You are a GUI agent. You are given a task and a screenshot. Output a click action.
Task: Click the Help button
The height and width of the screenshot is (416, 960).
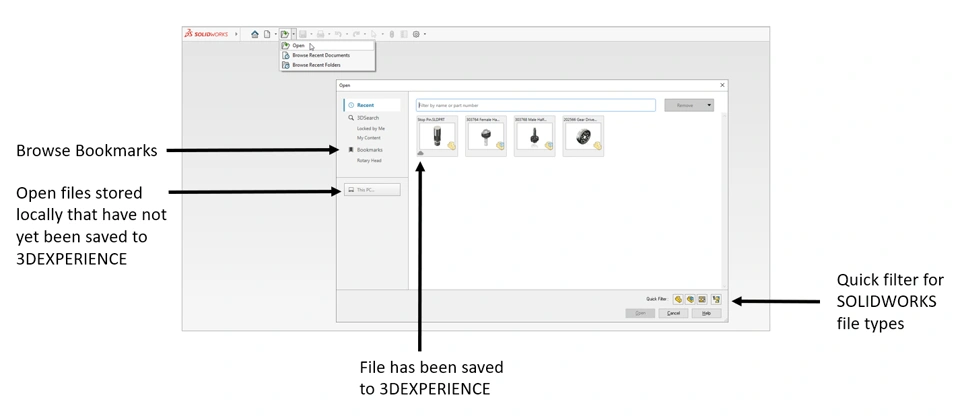707,313
